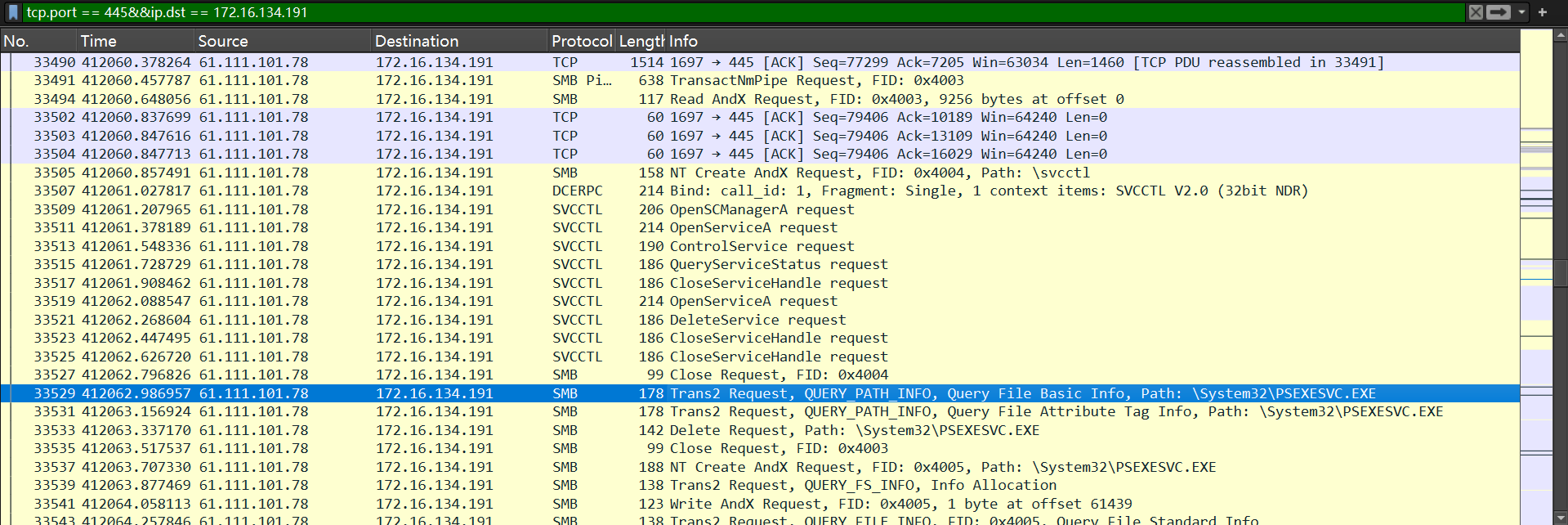Select packet 33519 OpenServiceA request
1568x525 pixels.
[x=760, y=301]
